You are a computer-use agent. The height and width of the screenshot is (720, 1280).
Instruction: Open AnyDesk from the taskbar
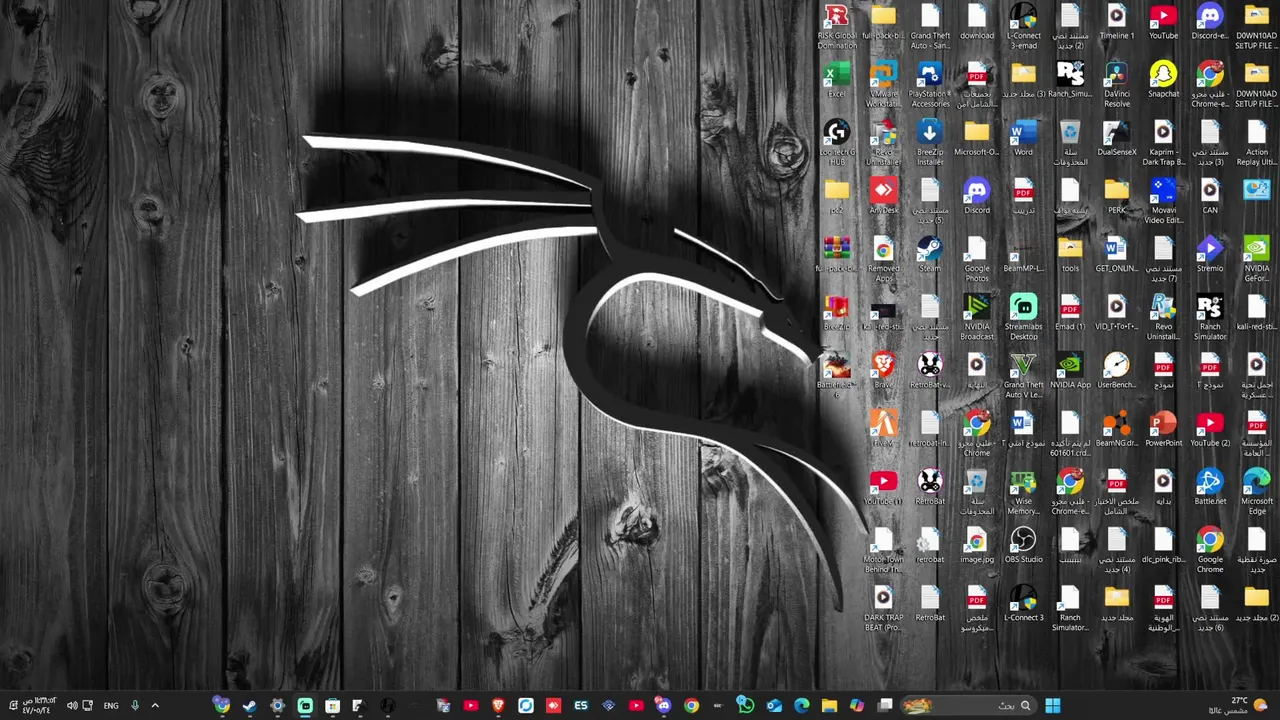pyautogui.click(x=553, y=706)
